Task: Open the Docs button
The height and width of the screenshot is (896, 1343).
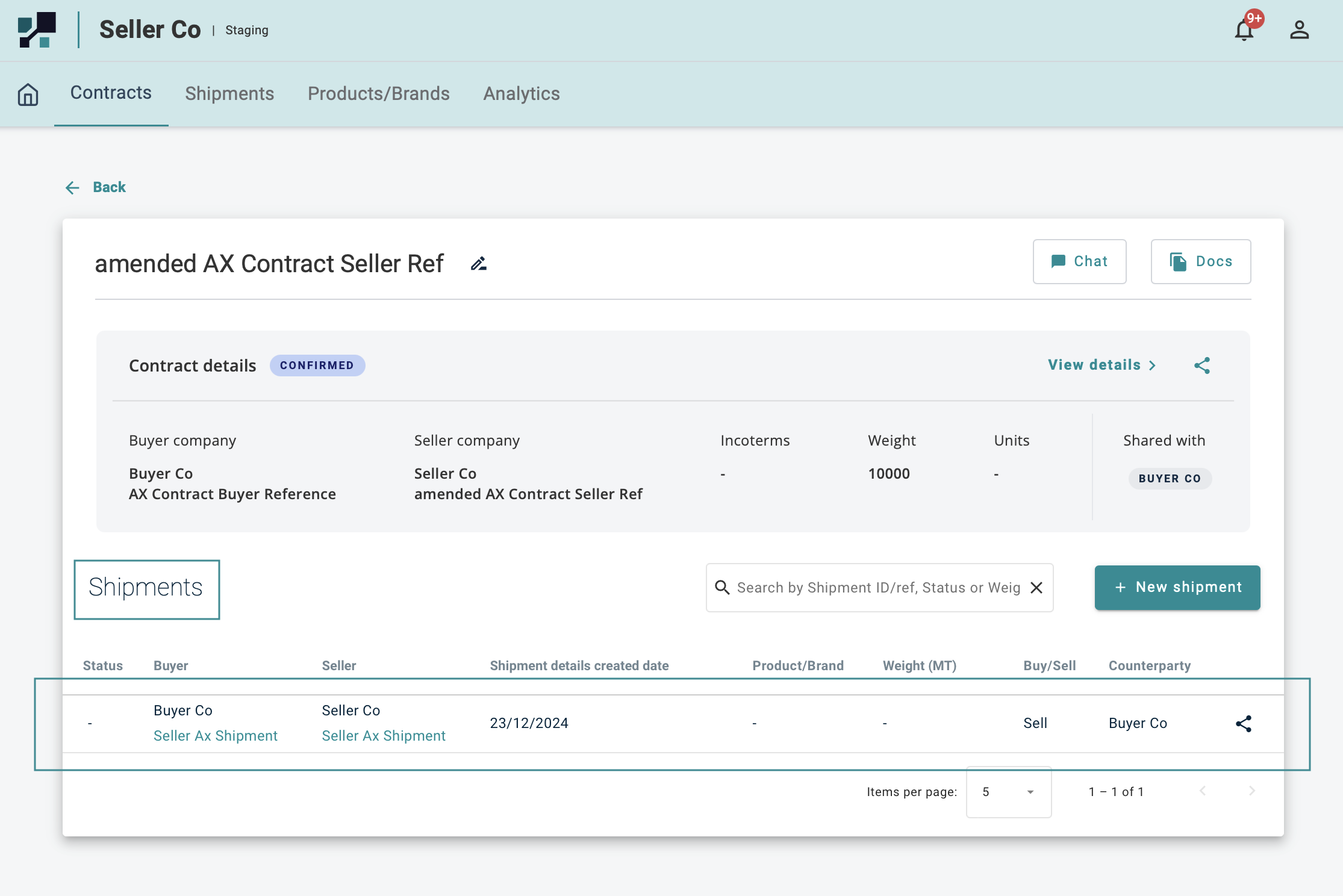Action: pos(1200,261)
